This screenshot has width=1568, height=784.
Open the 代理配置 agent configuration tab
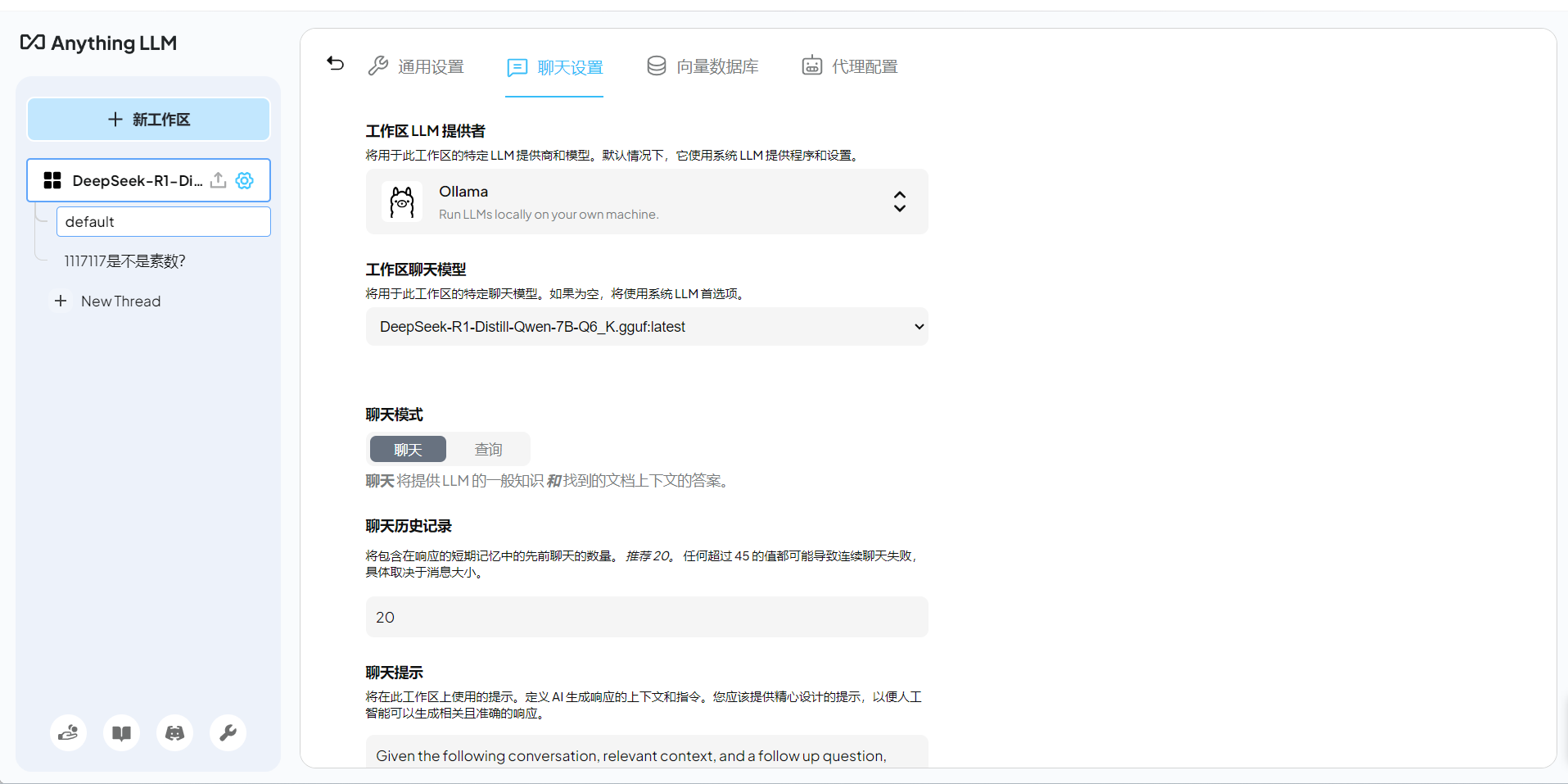coord(849,66)
